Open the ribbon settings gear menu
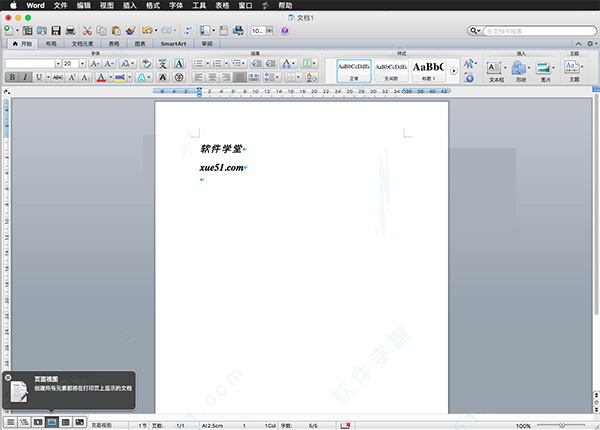The width and height of the screenshot is (600, 430). (x=592, y=44)
